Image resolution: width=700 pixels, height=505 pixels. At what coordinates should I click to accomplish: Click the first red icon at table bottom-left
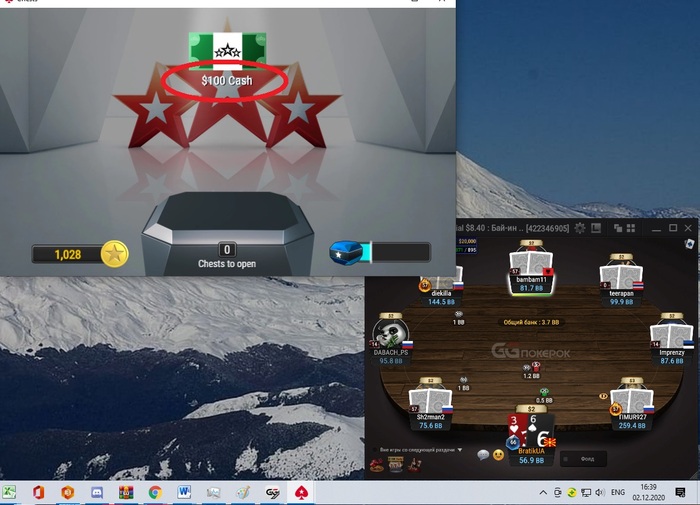pyautogui.click(x=376, y=465)
